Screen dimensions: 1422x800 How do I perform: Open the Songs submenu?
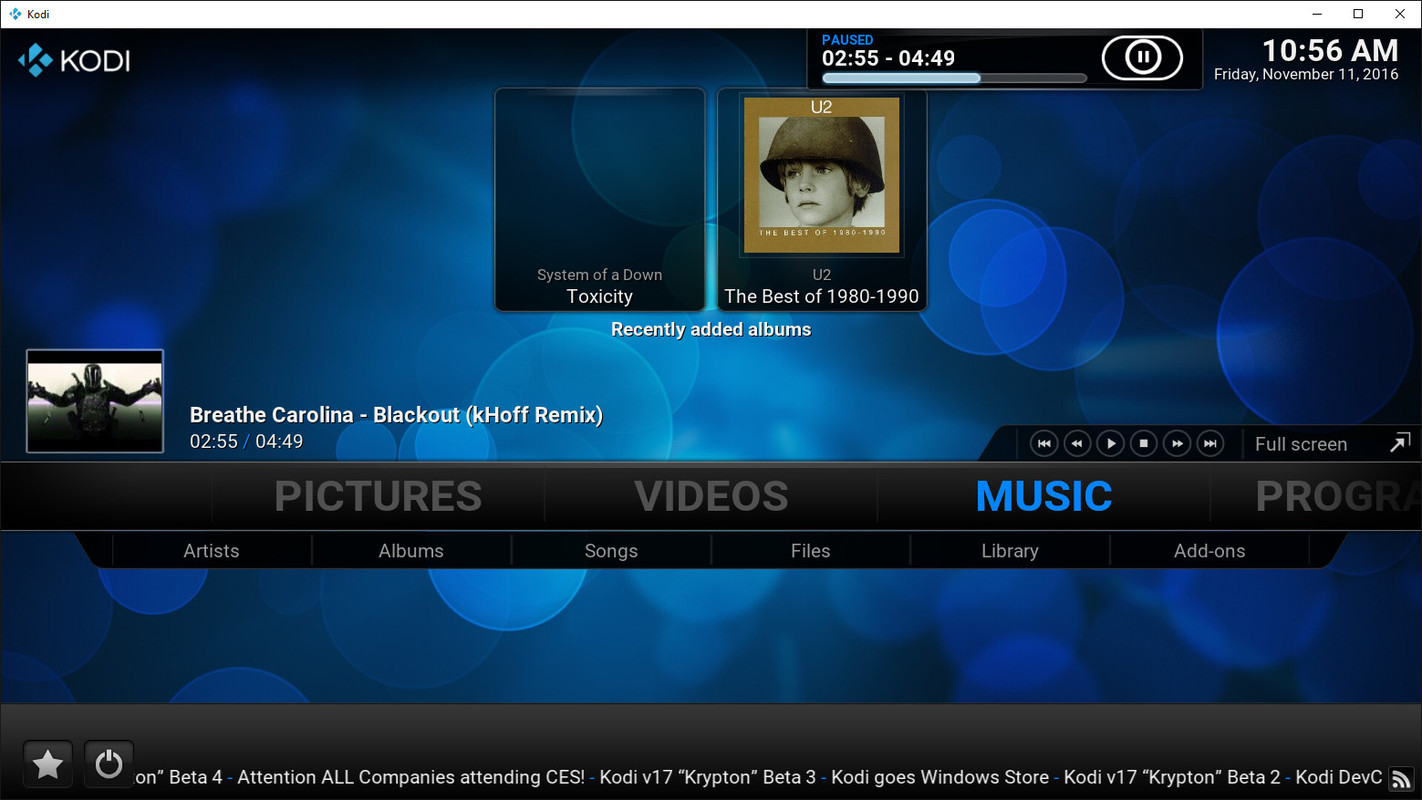coord(611,551)
